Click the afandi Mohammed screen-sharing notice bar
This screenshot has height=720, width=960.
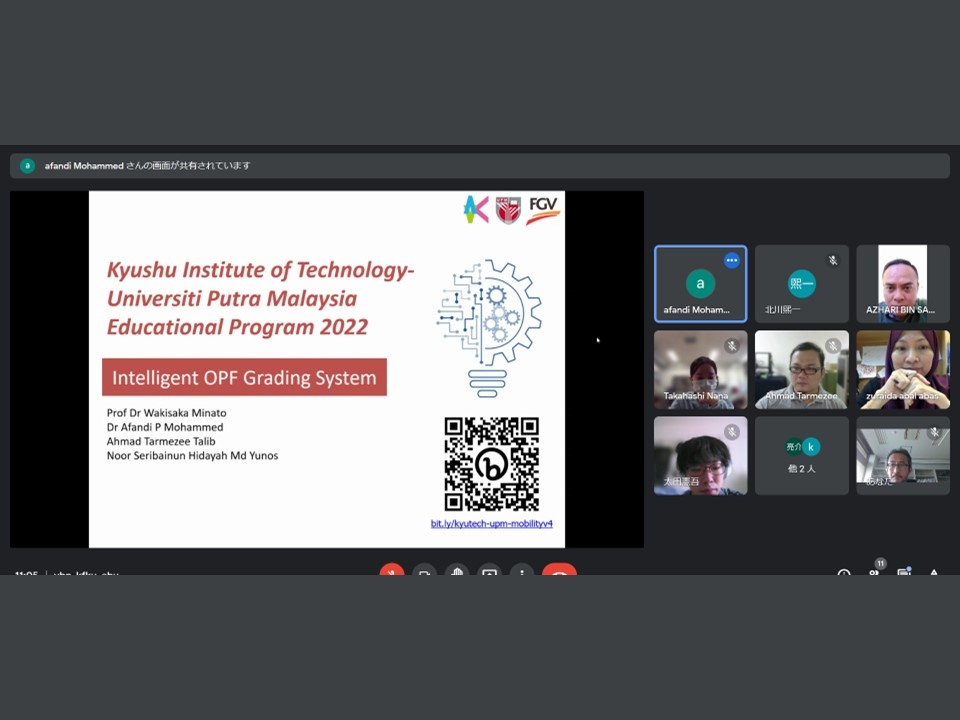coord(480,165)
